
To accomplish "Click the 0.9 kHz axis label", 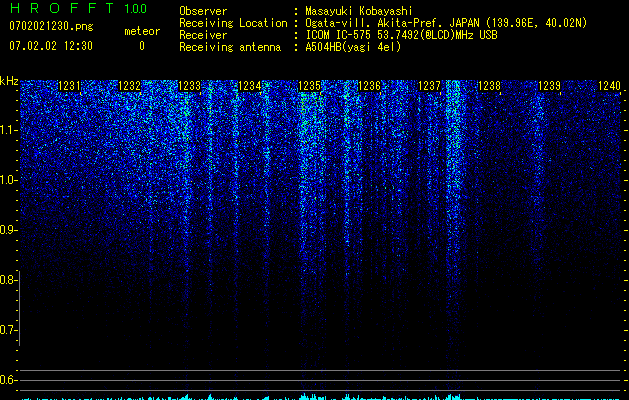I will tap(8, 230).
